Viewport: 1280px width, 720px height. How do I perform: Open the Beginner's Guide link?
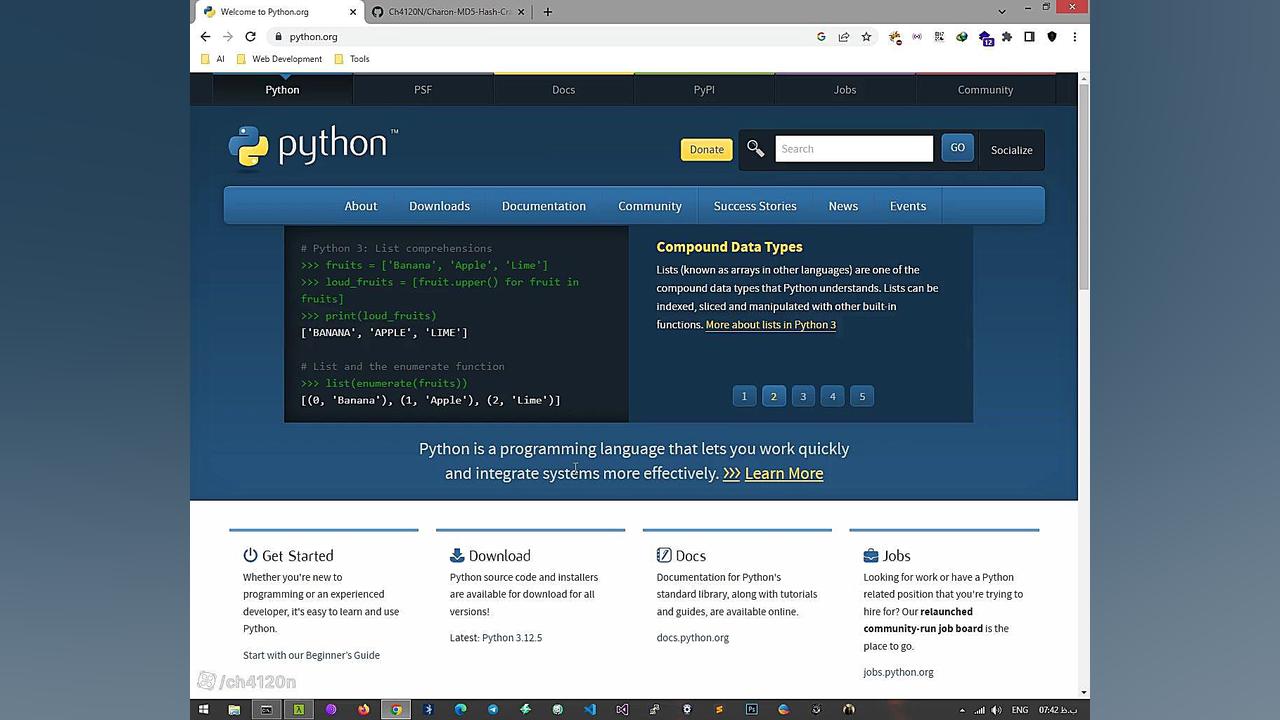[x=311, y=655]
